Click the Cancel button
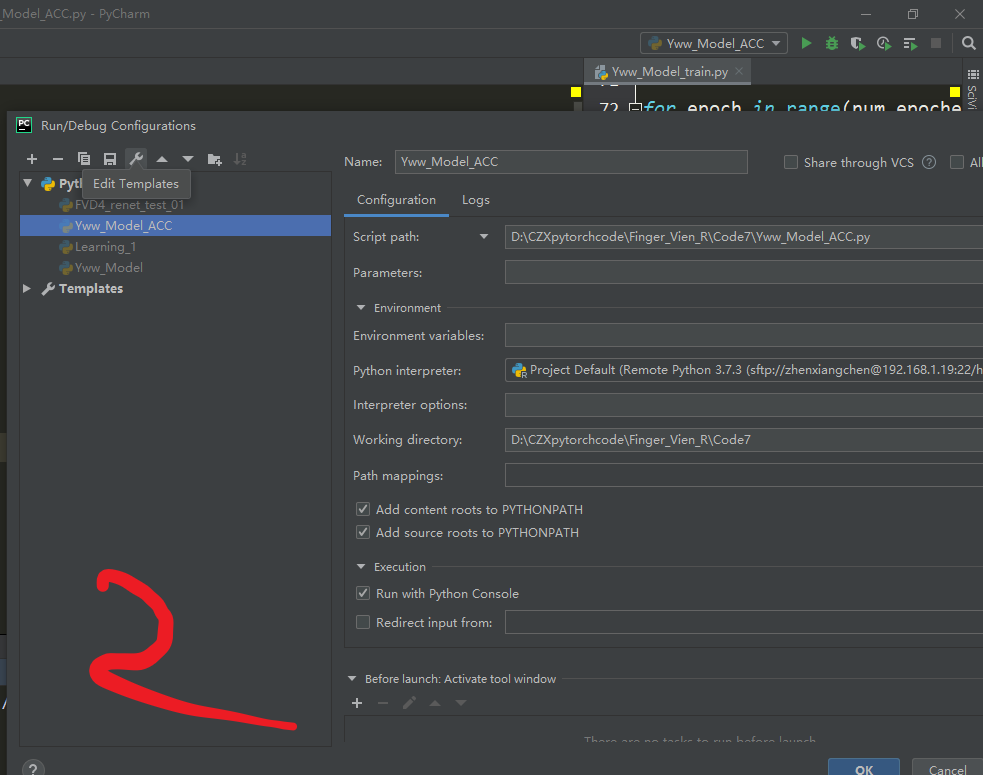This screenshot has height=775, width=983. click(x=947, y=769)
